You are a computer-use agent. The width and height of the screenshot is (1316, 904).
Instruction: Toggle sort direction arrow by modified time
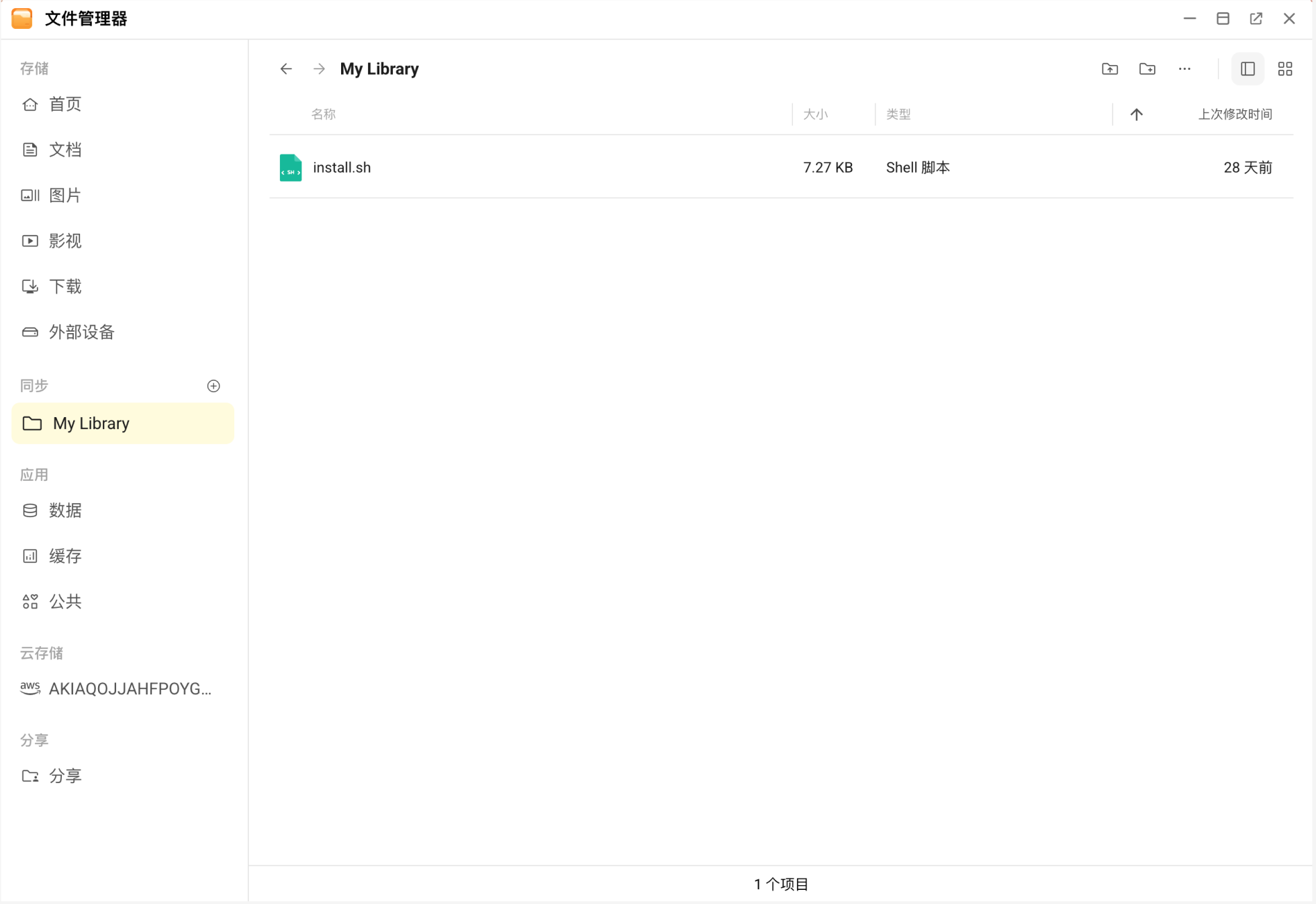click(1136, 114)
